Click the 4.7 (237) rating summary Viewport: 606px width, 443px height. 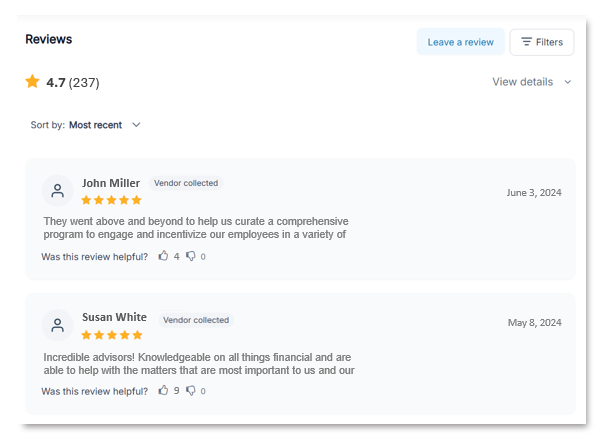click(x=72, y=82)
